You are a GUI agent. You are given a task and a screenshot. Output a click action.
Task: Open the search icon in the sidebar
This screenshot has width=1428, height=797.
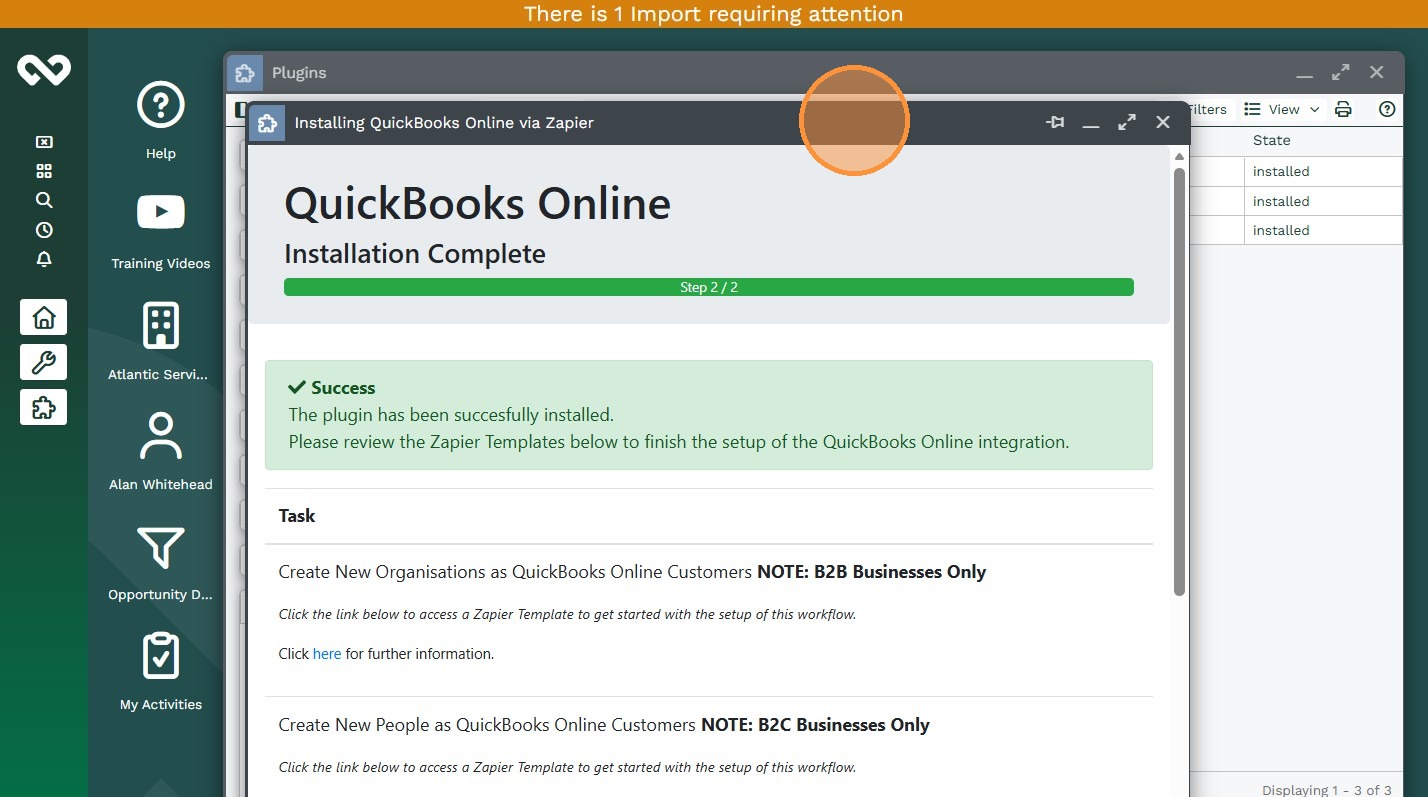(44, 200)
